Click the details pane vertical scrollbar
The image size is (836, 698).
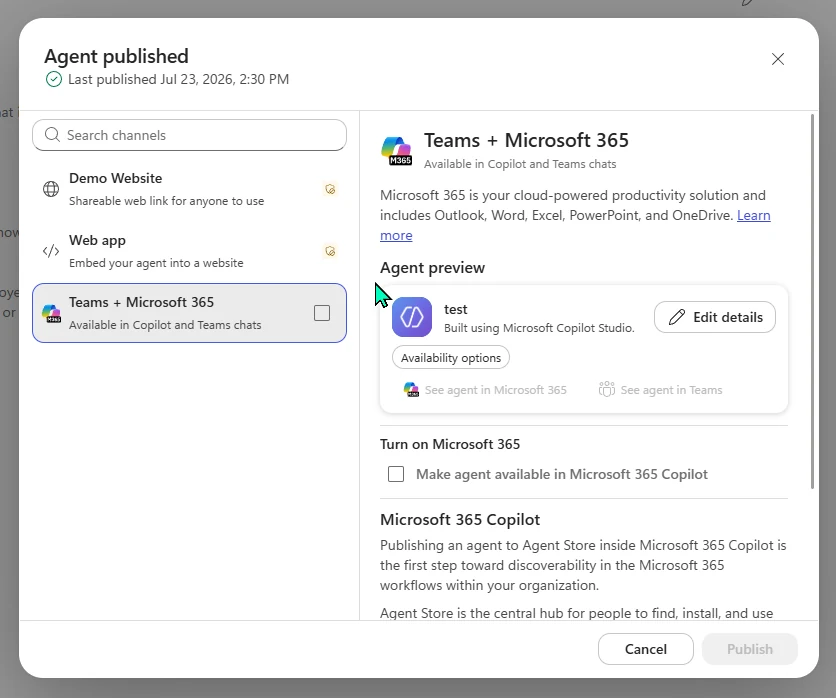tap(813, 301)
